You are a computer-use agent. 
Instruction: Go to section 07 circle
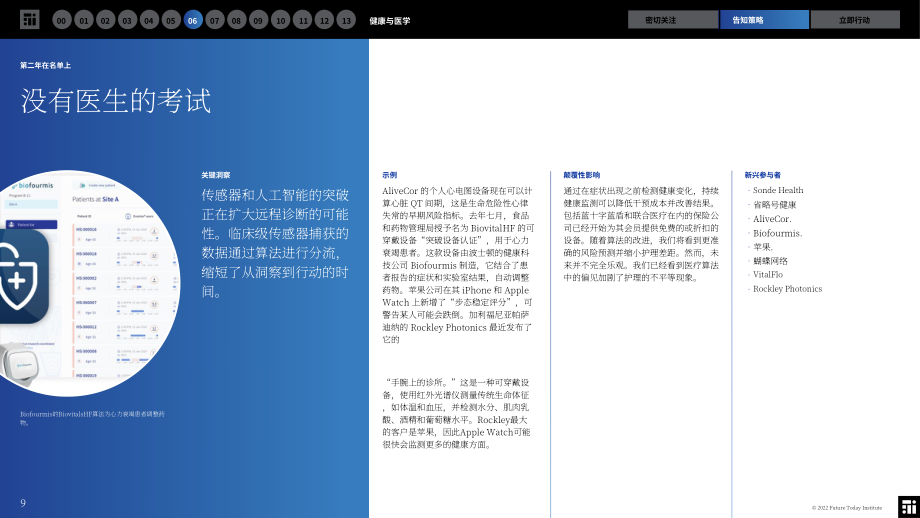click(215, 20)
